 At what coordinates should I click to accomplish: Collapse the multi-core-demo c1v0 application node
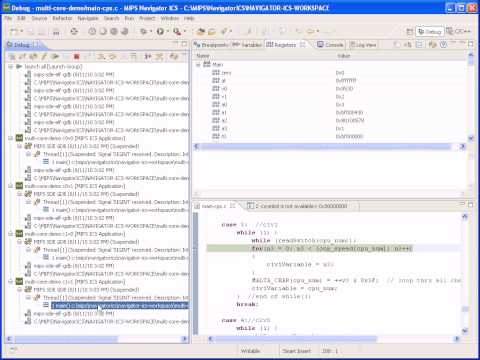click(x=10, y=234)
